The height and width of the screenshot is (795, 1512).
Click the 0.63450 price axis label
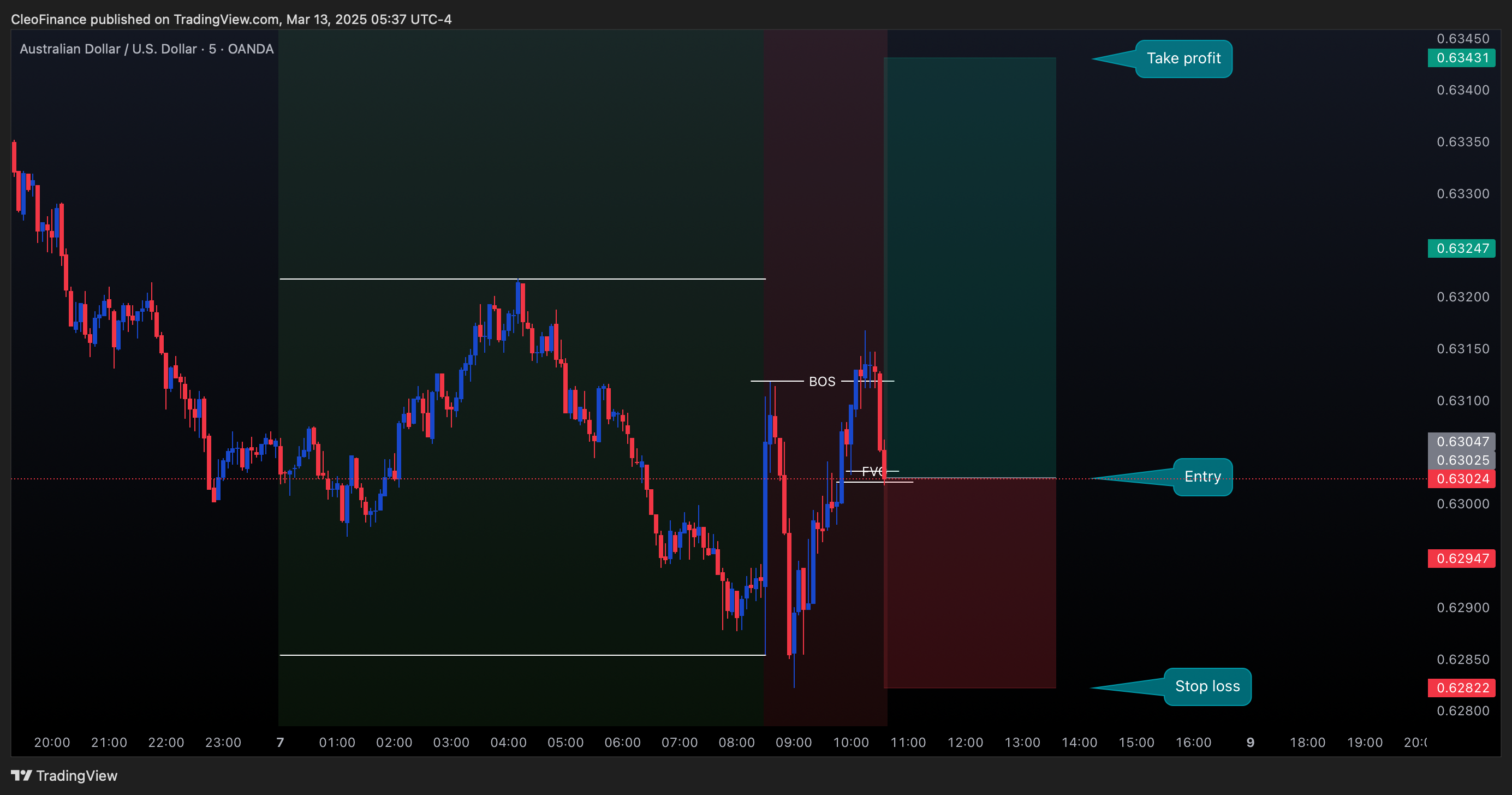[1463, 39]
